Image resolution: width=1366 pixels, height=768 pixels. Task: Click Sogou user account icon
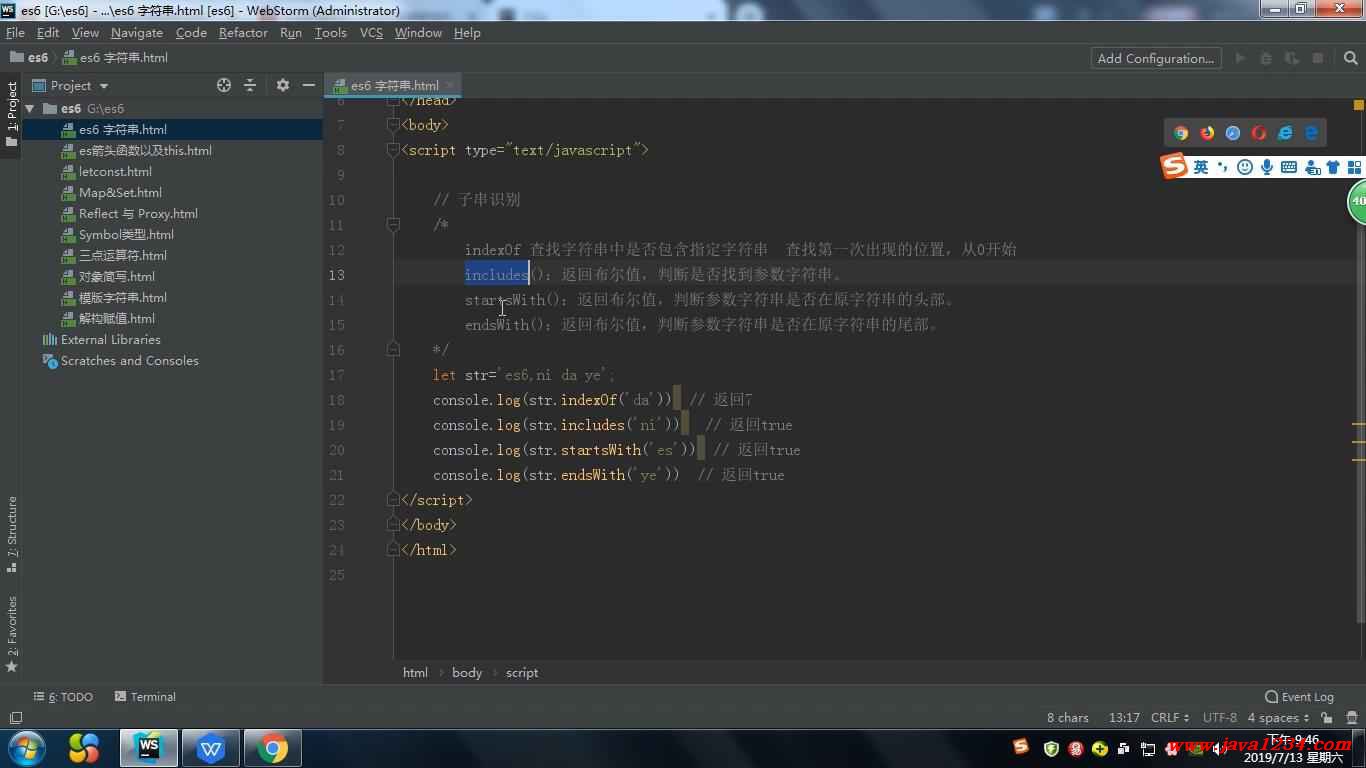tap(1312, 167)
